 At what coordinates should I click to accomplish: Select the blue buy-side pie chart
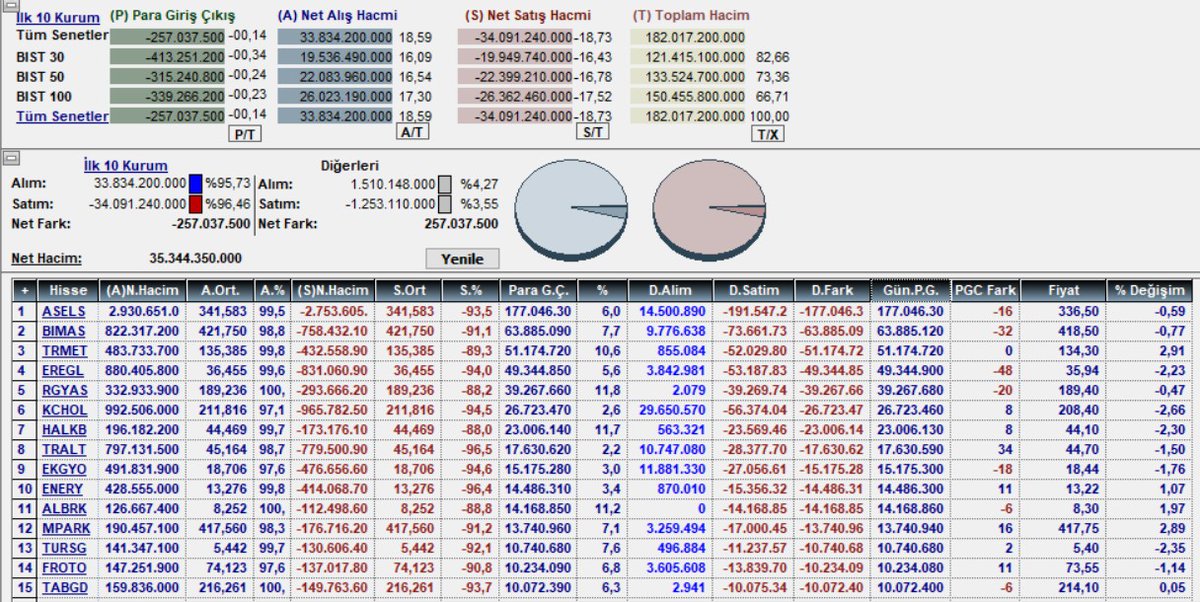point(571,208)
